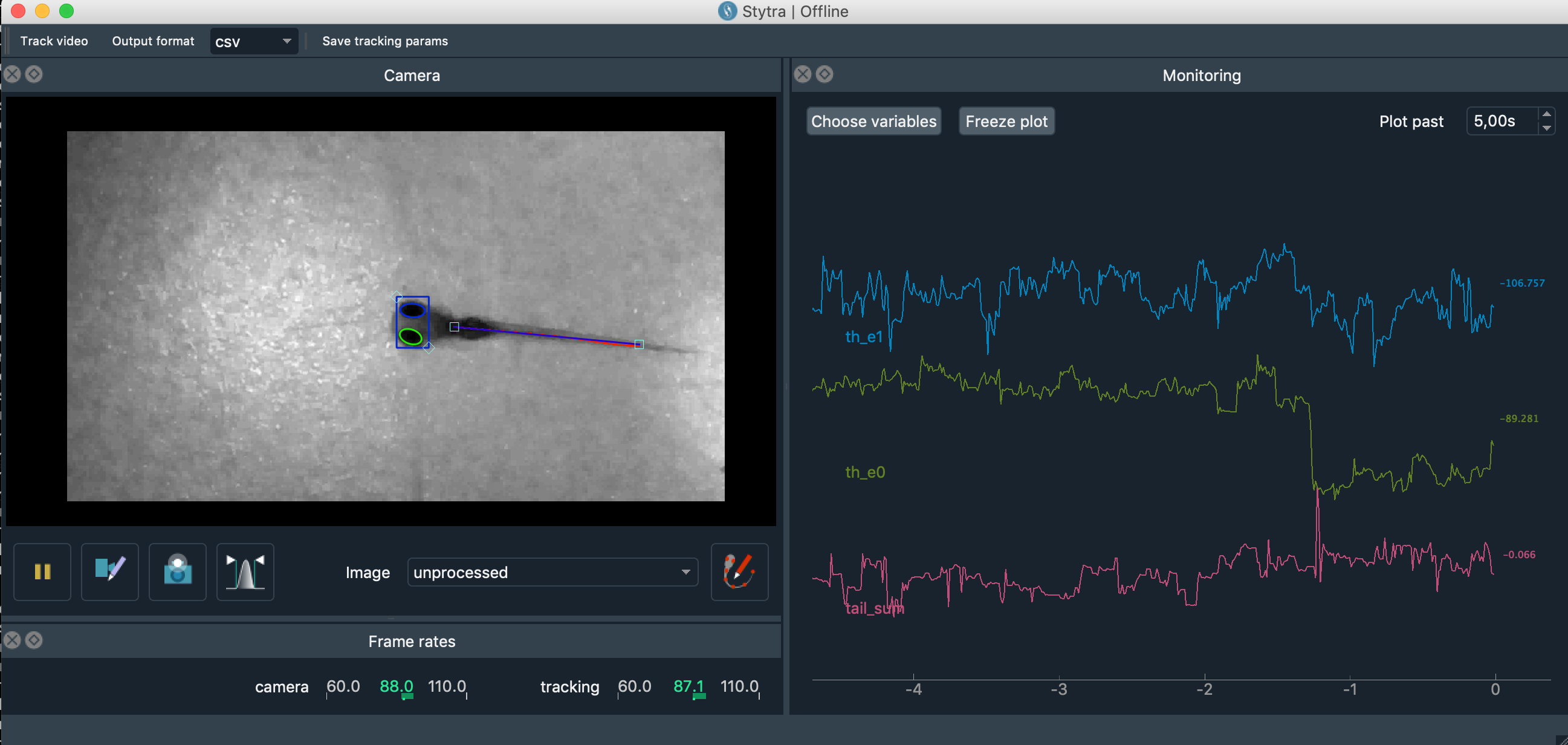Increase the Plot past time value
Screen dimensions: 1568x745
click(1546, 114)
